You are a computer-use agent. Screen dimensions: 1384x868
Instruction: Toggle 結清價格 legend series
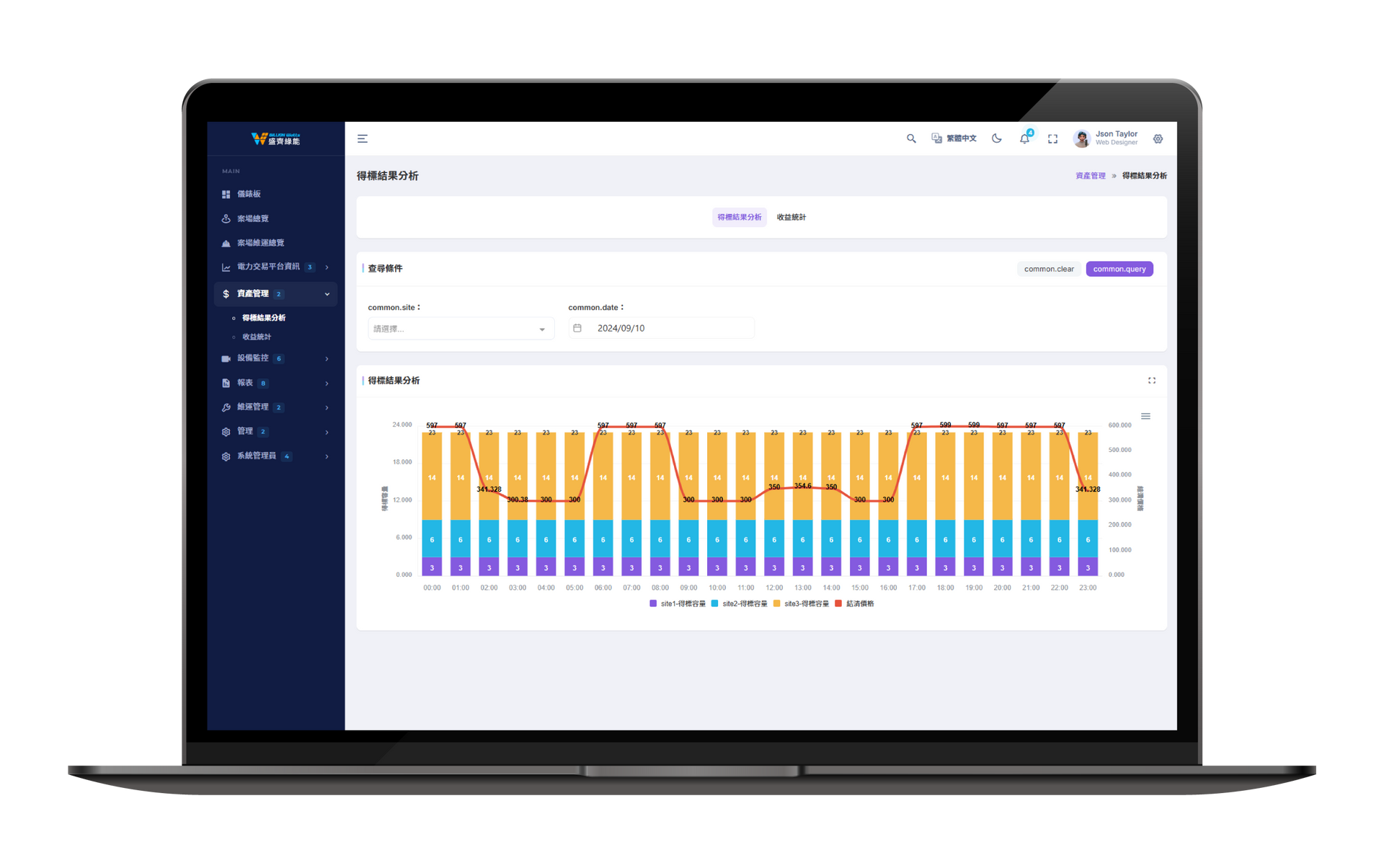click(x=859, y=603)
